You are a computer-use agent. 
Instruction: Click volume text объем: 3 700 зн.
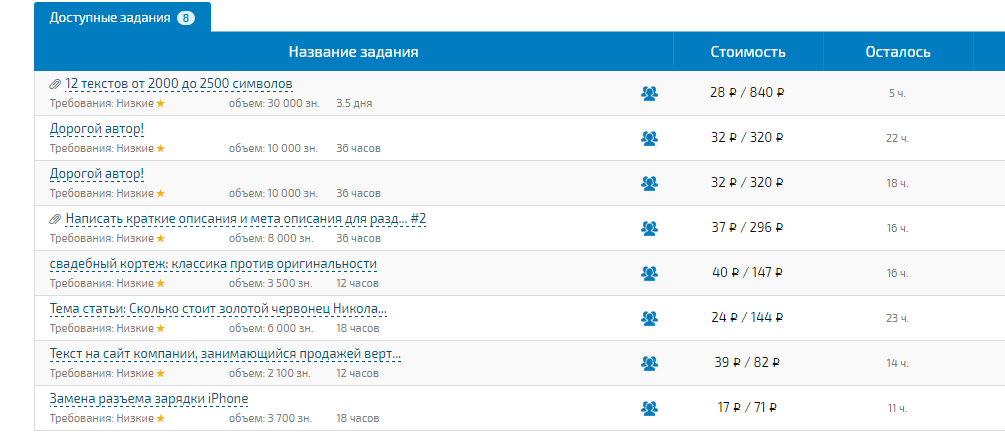click(271, 418)
